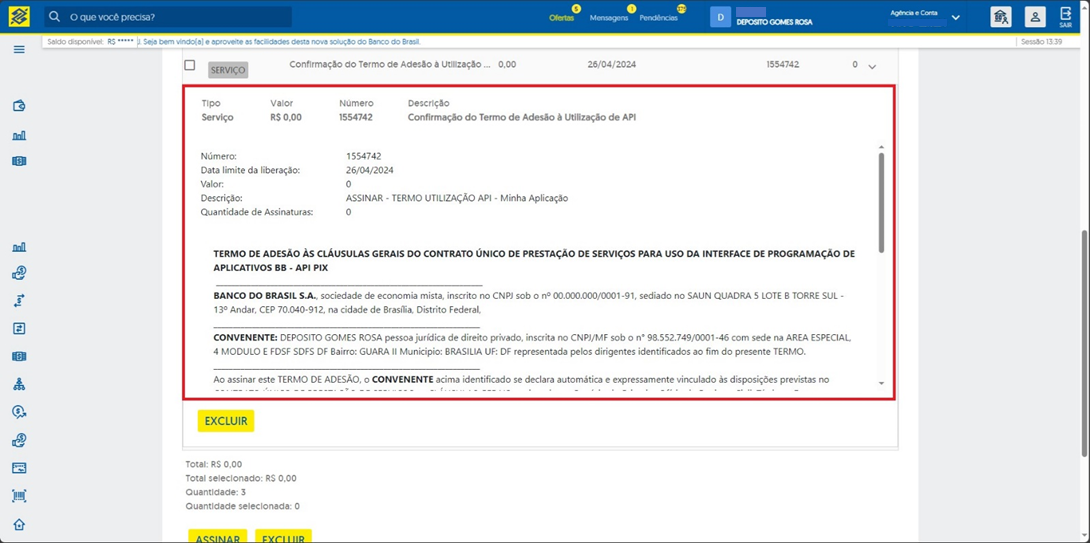Open the organization hierarchy sidebar icon

point(19,384)
